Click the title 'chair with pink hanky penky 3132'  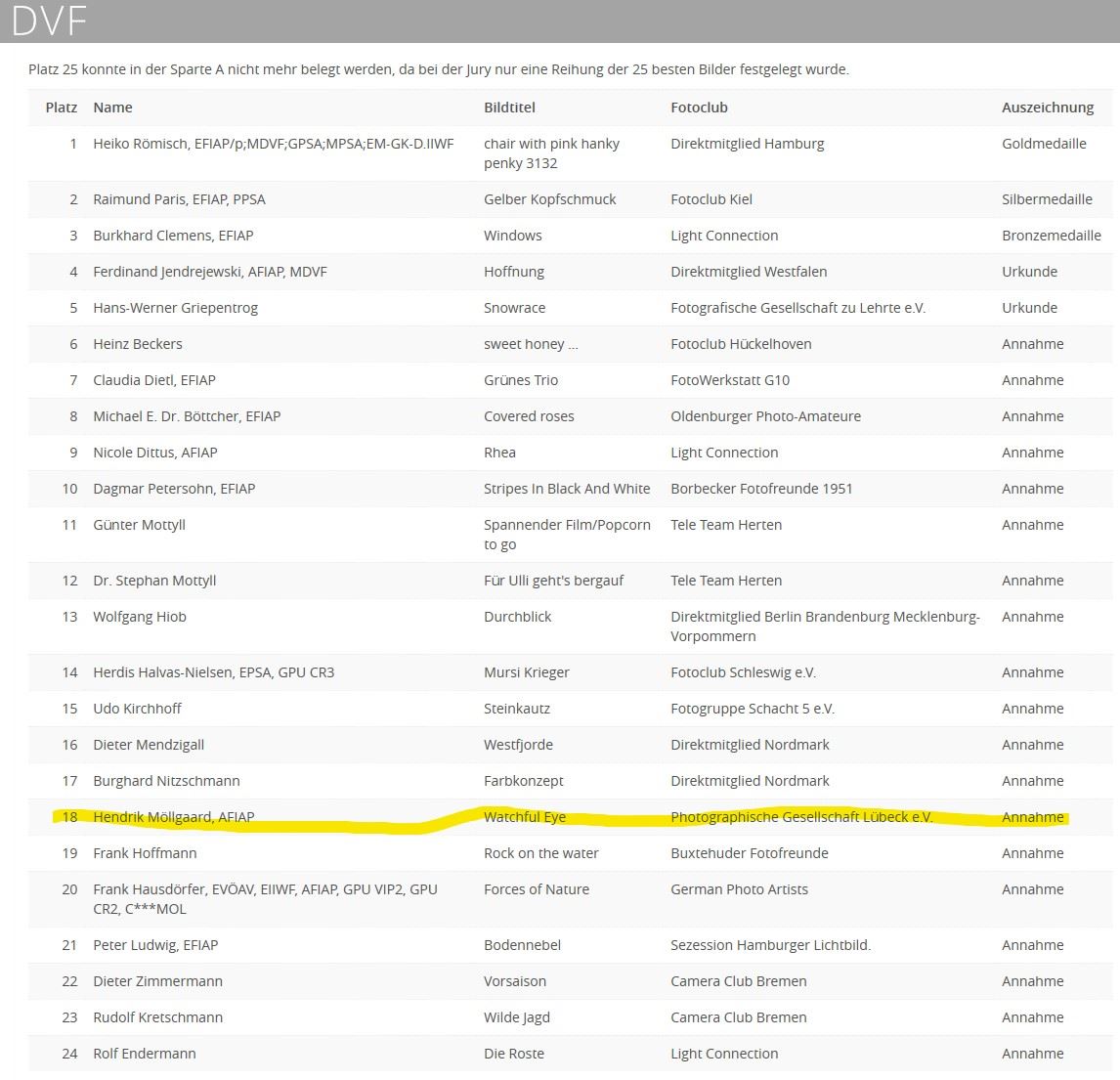[x=551, y=153]
